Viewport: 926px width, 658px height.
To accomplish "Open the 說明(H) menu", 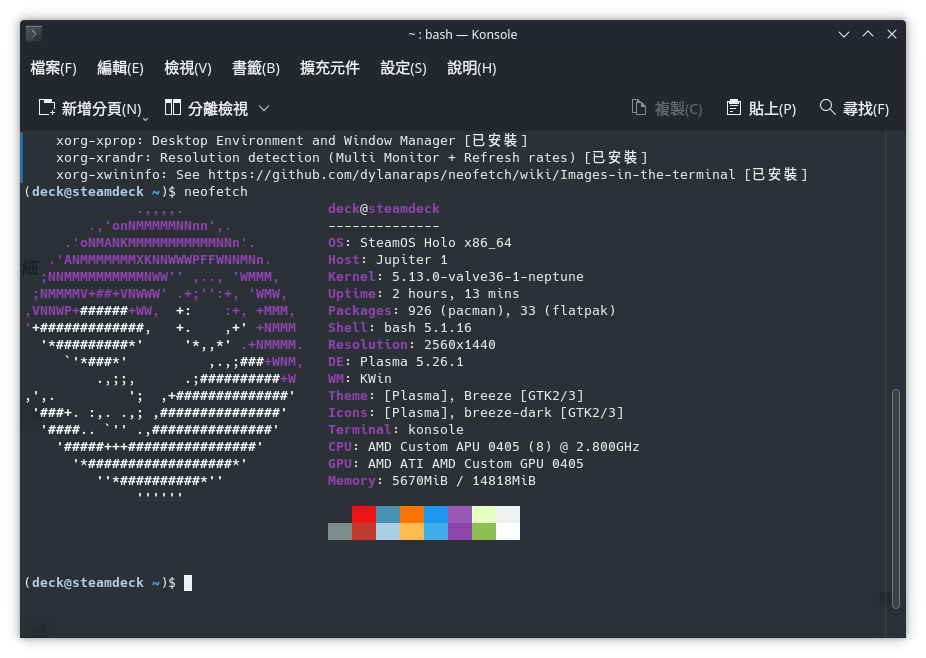I will click(472, 68).
